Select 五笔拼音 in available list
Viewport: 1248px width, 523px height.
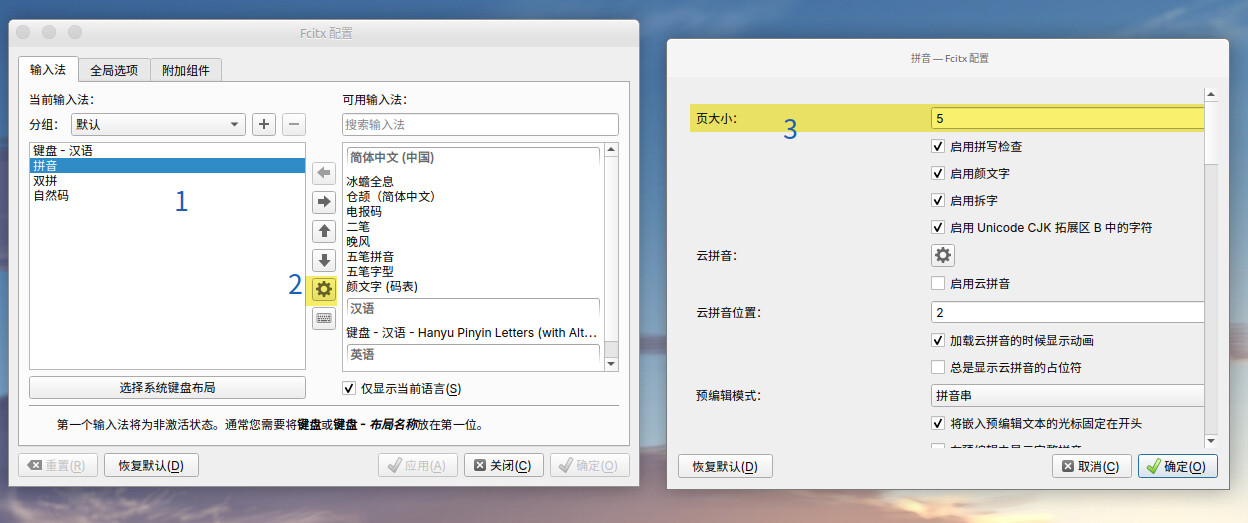(473, 257)
